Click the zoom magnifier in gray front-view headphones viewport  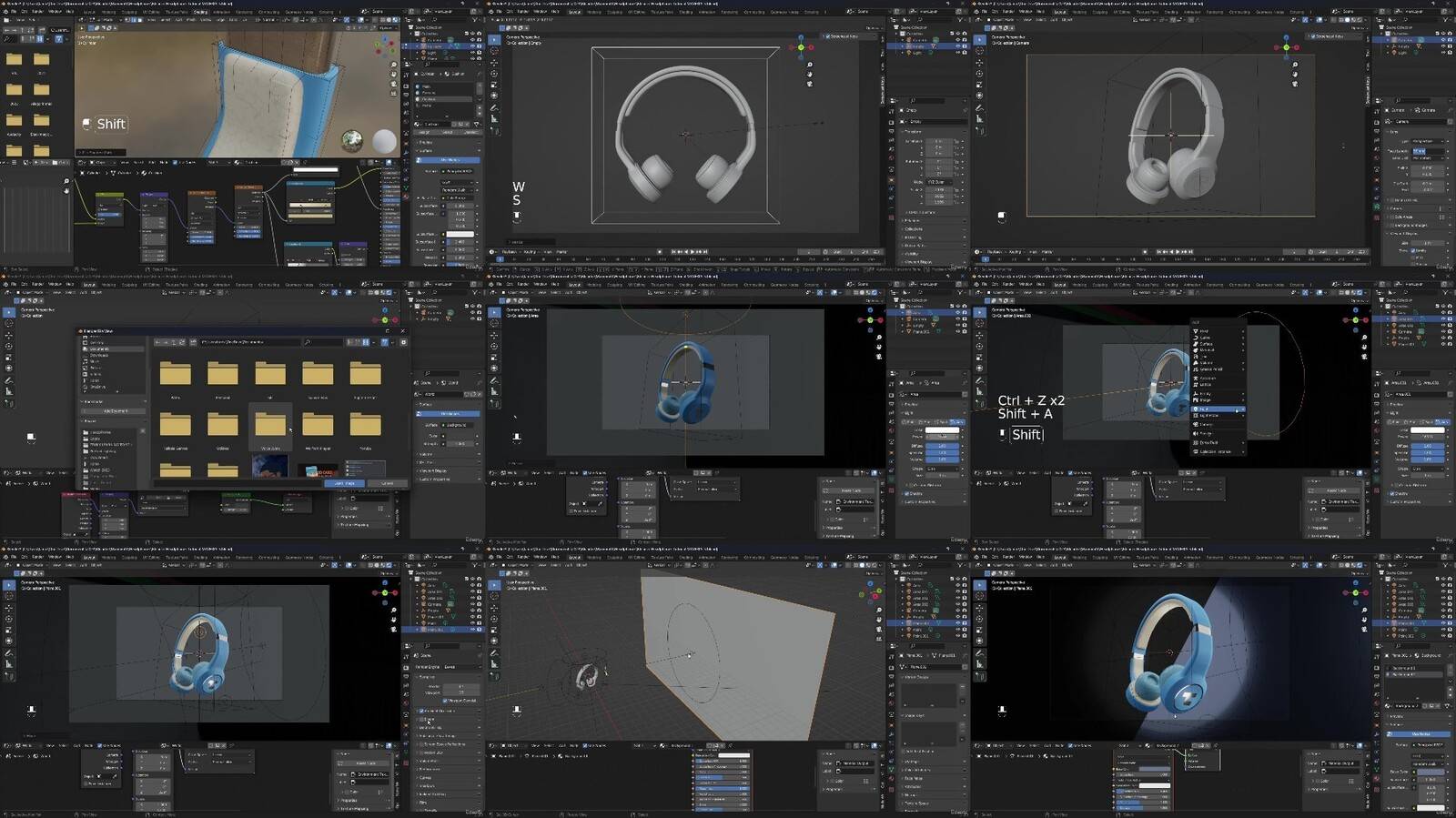809,65
